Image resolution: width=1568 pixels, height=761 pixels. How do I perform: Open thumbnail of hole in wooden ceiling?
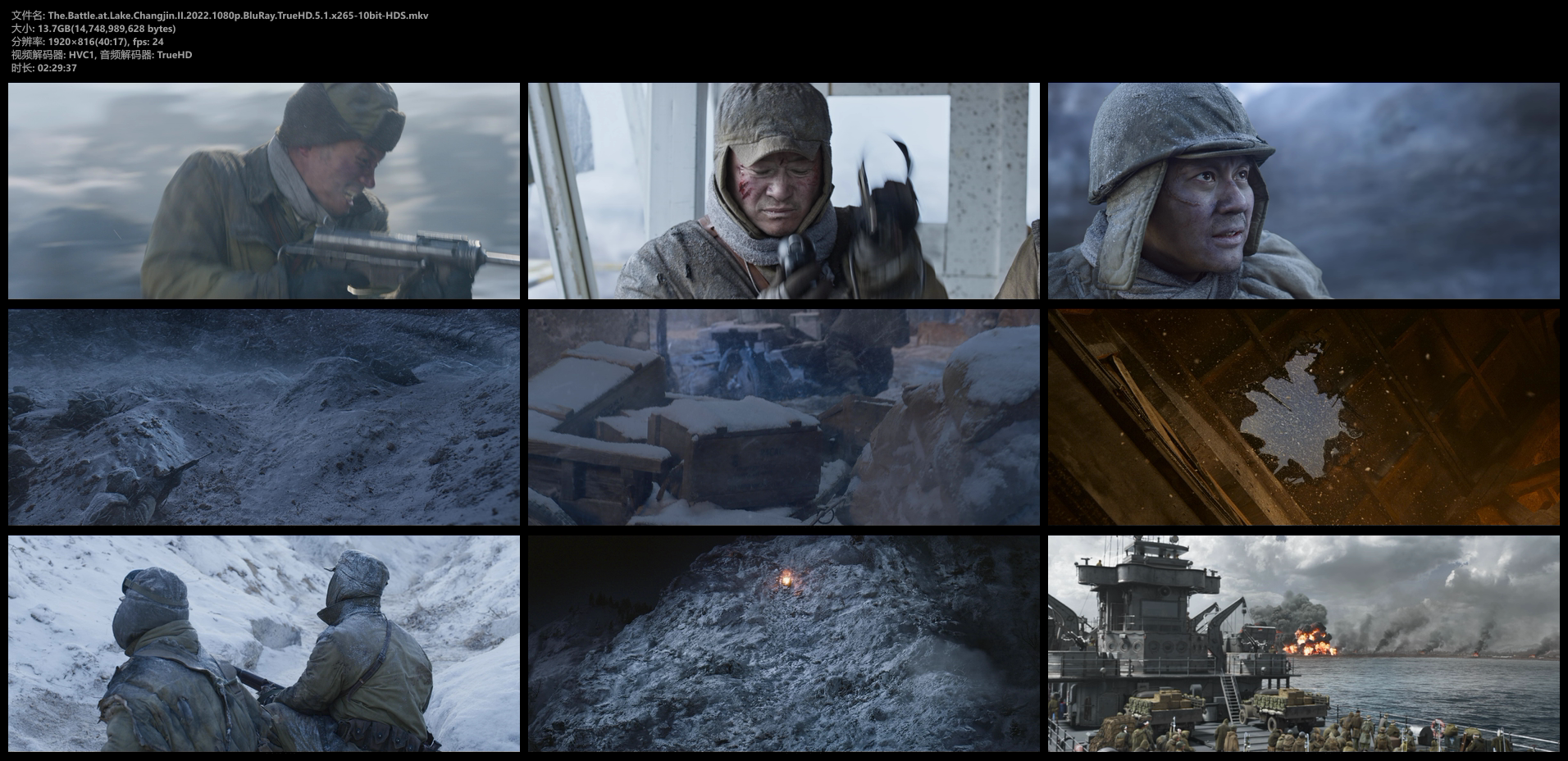[x=1304, y=417]
